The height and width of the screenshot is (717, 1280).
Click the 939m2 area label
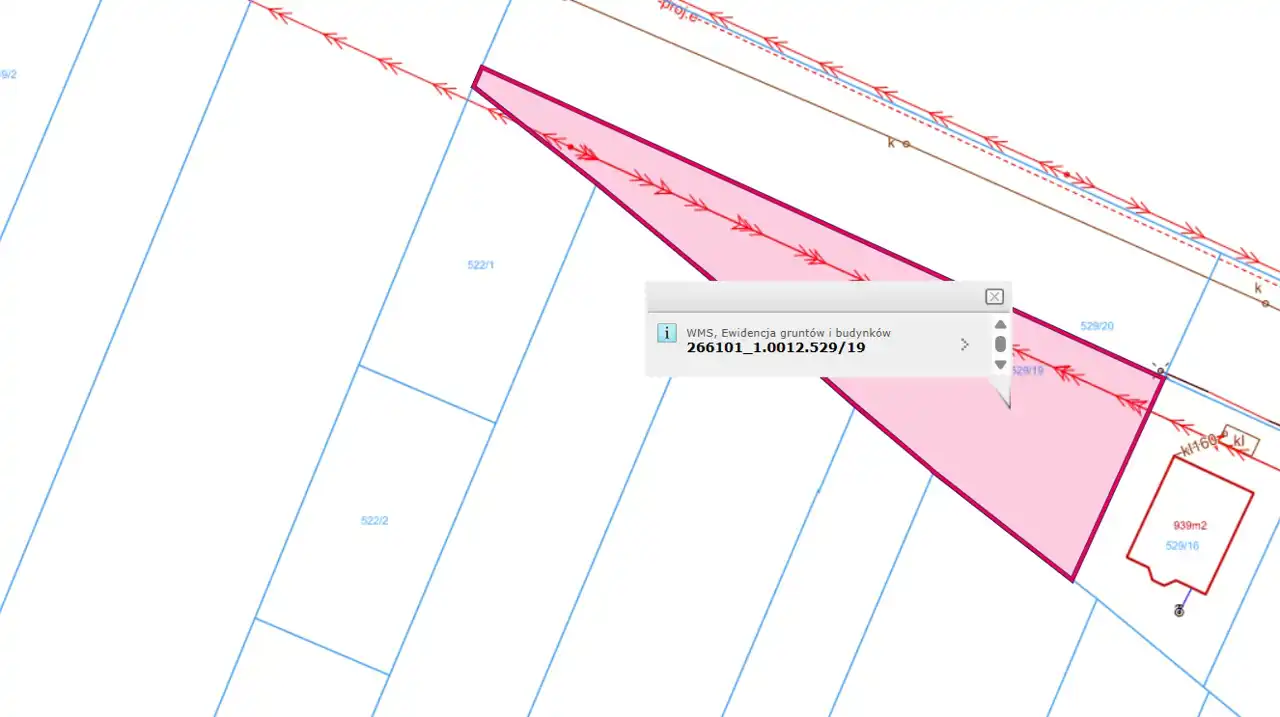1189,525
